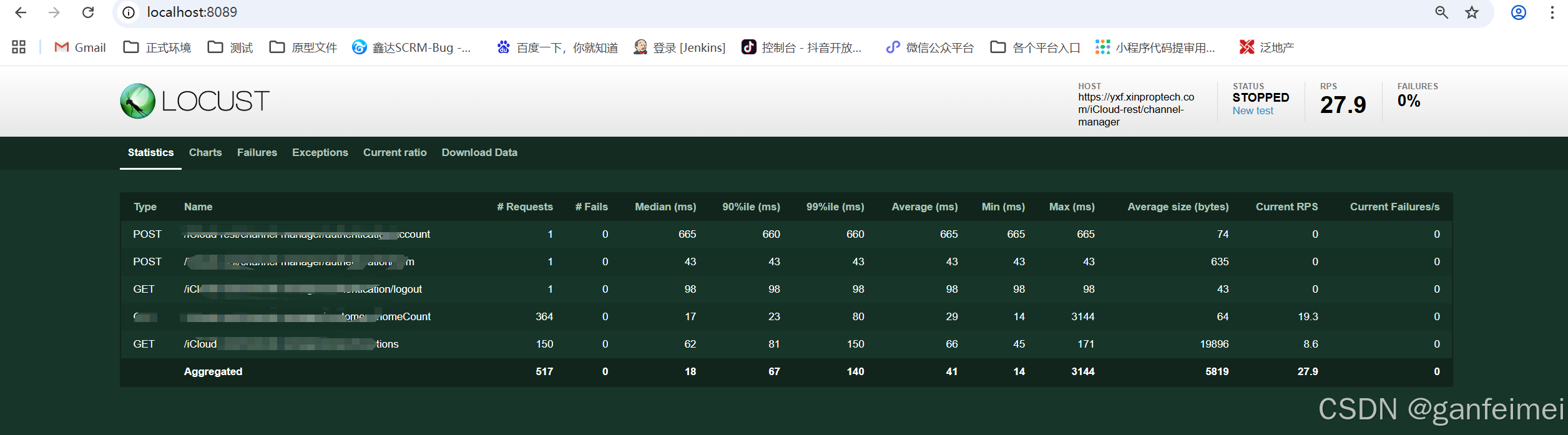Select the Statistics tab
The height and width of the screenshot is (435, 1568).
click(x=150, y=152)
